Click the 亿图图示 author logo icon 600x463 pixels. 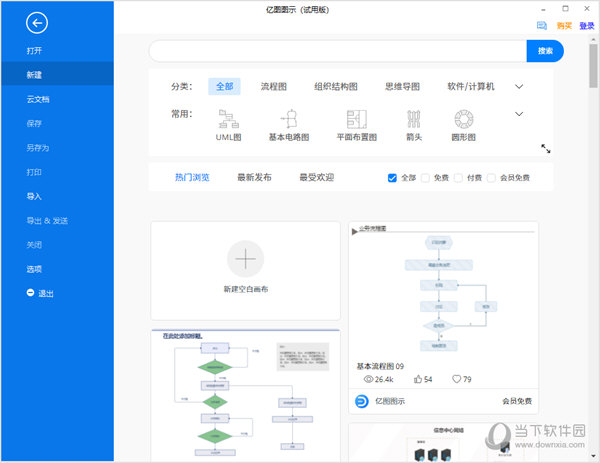(x=362, y=401)
